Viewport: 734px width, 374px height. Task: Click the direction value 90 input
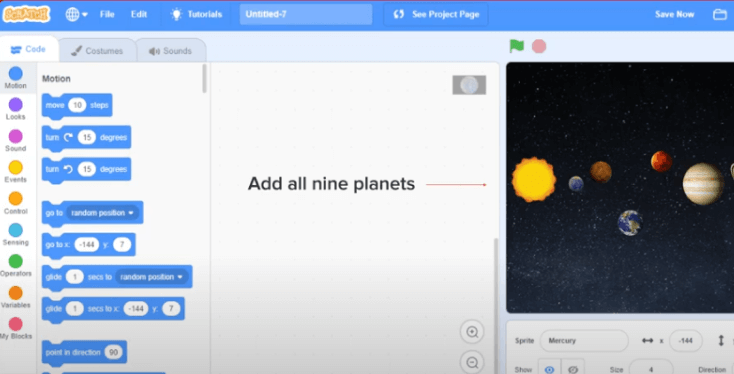[113, 352]
